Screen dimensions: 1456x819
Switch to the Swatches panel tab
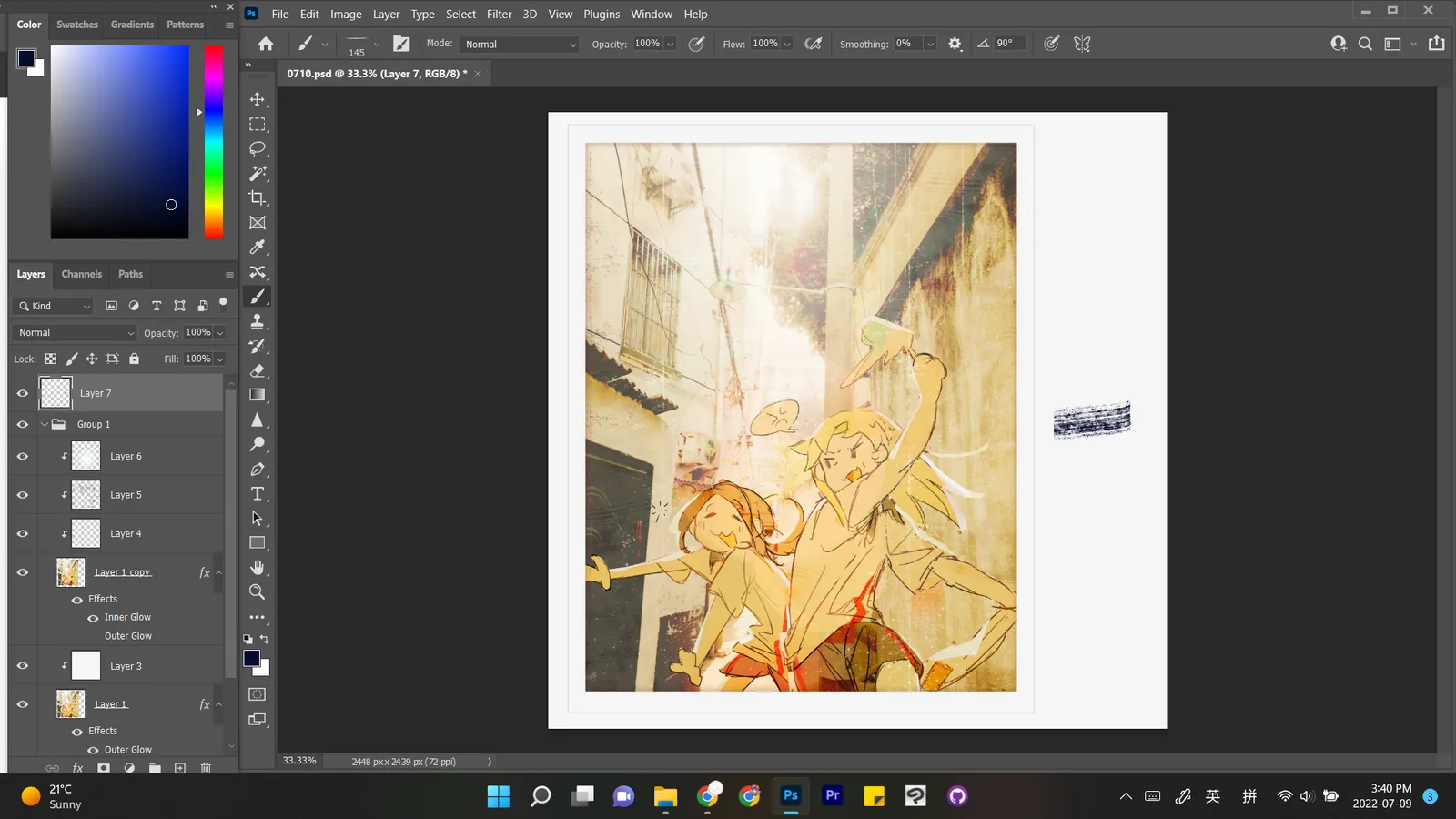77,25
